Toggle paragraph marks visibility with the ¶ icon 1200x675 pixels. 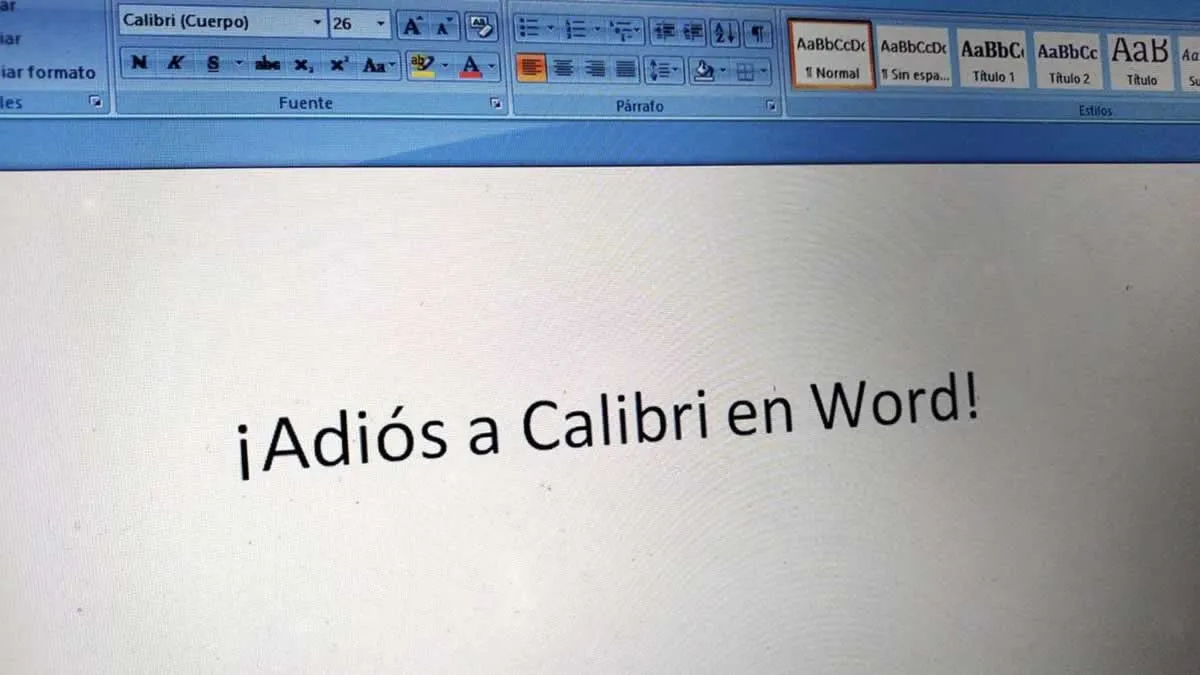coord(757,32)
